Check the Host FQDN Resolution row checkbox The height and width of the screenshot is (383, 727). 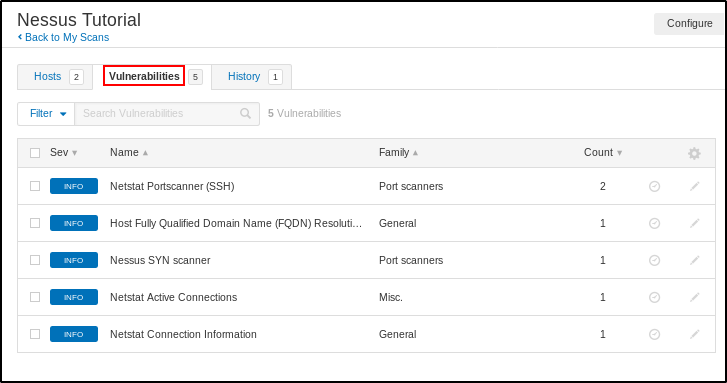pyautogui.click(x=35, y=223)
